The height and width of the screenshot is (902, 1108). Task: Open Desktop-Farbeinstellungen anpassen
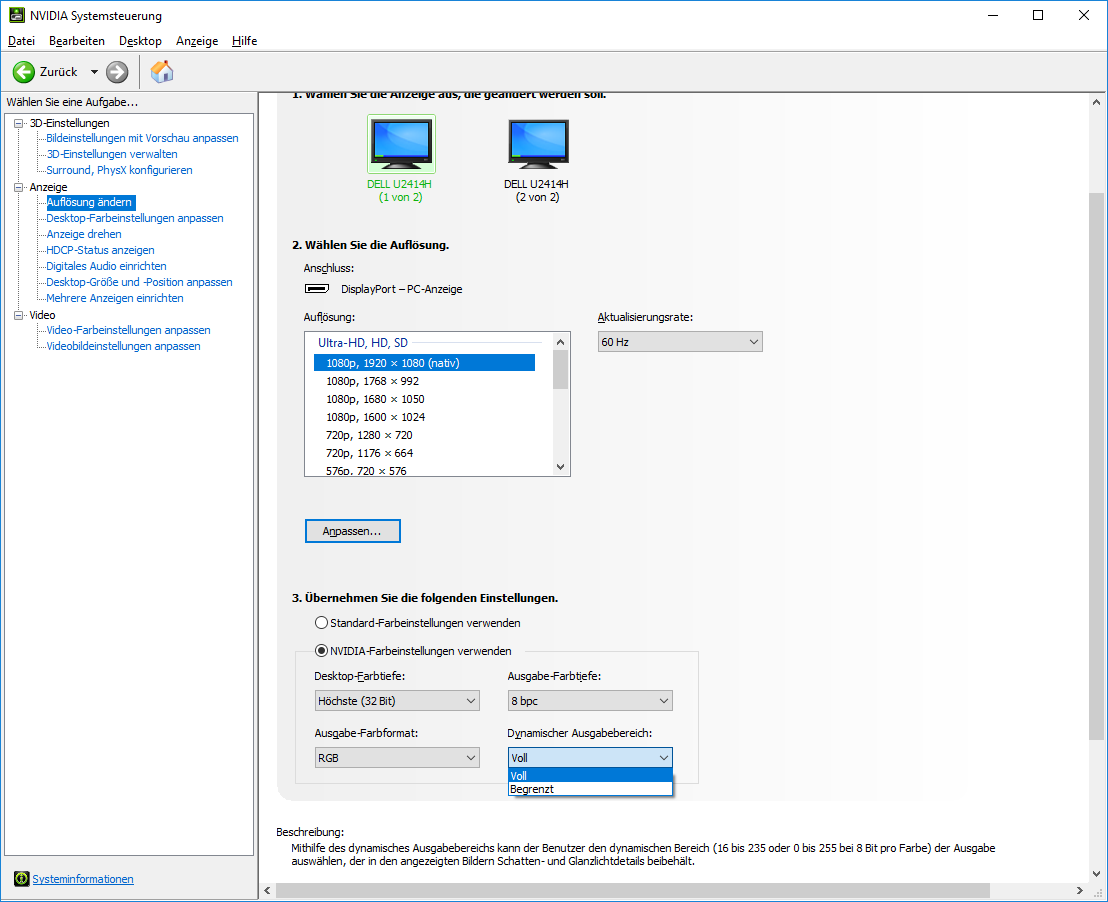click(135, 218)
